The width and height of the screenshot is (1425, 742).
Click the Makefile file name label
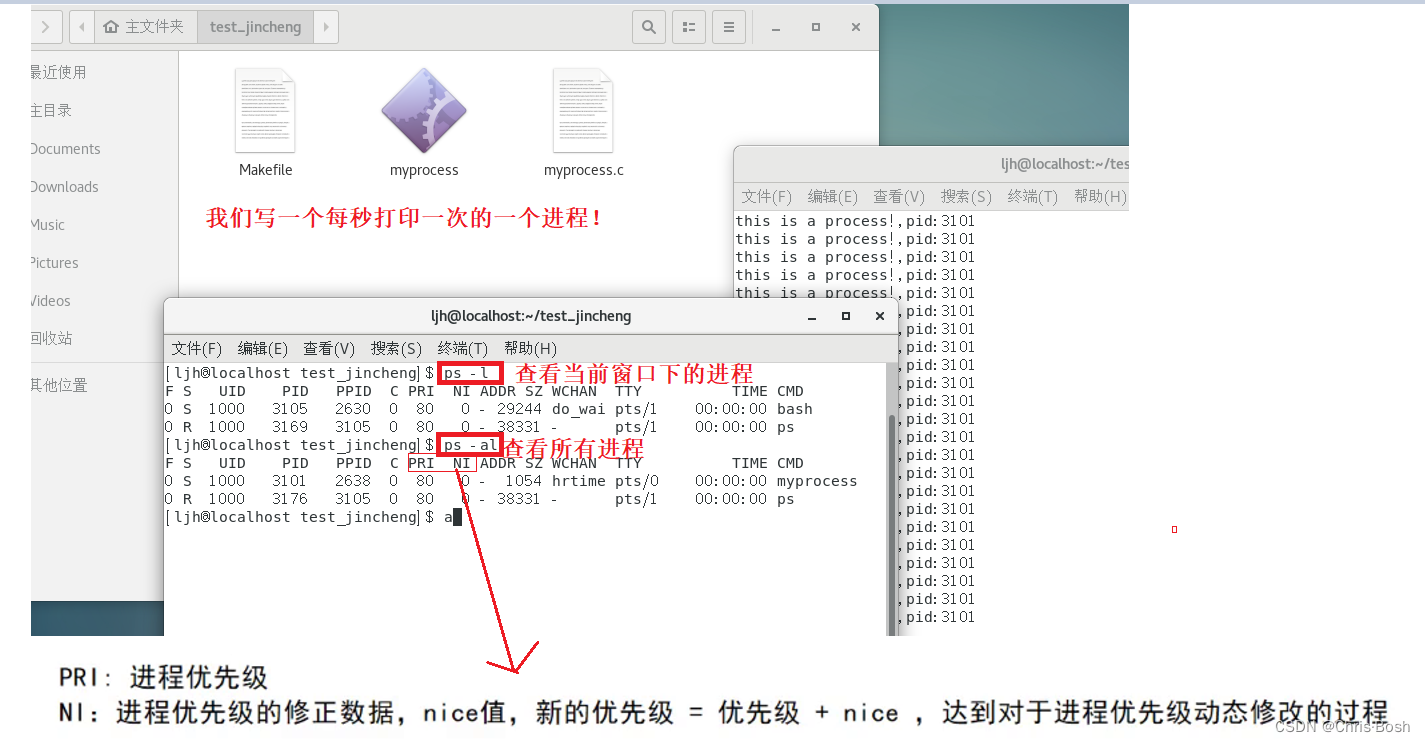pos(266,170)
